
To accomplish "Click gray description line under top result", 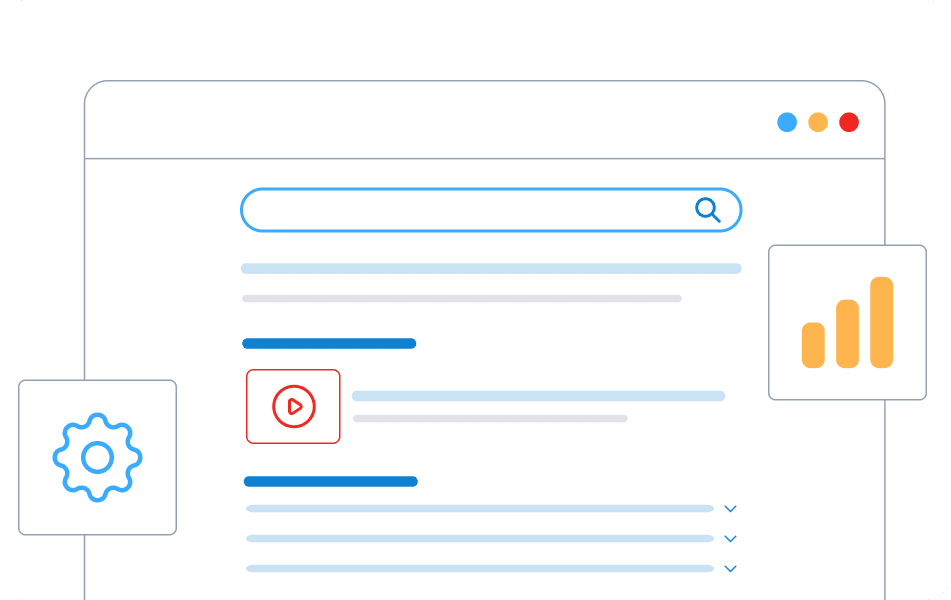I will [461, 298].
